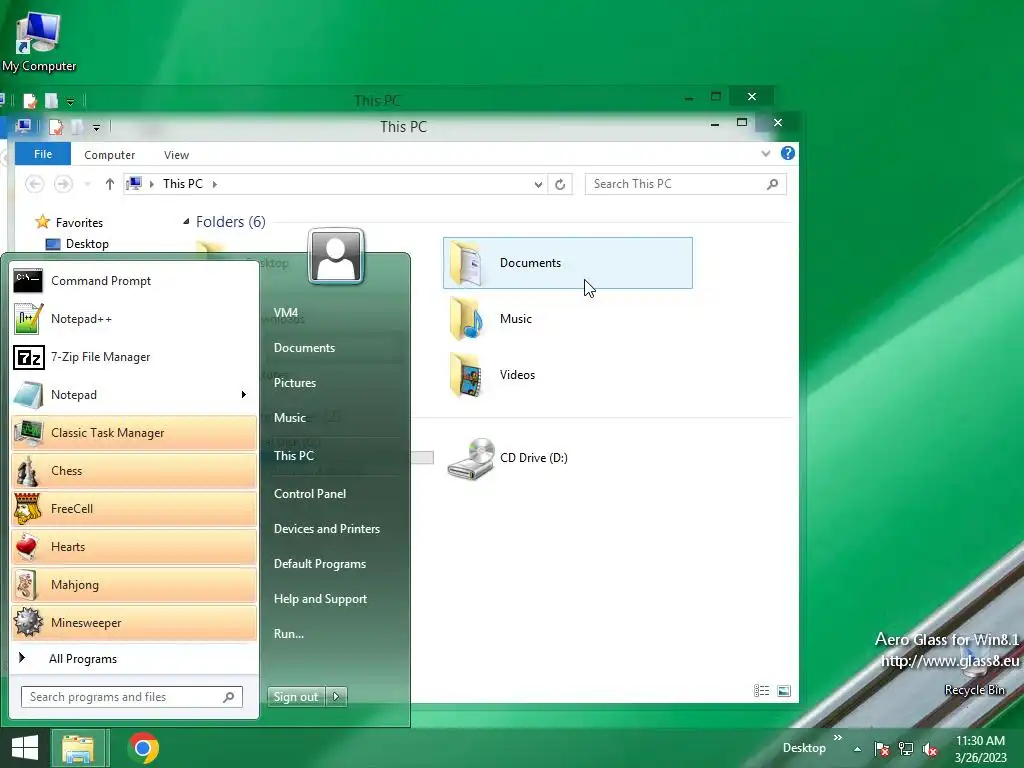Screen dimensions: 1024x768
Task: Select Favorites in navigation pane
Action: click(x=79, y=223)
